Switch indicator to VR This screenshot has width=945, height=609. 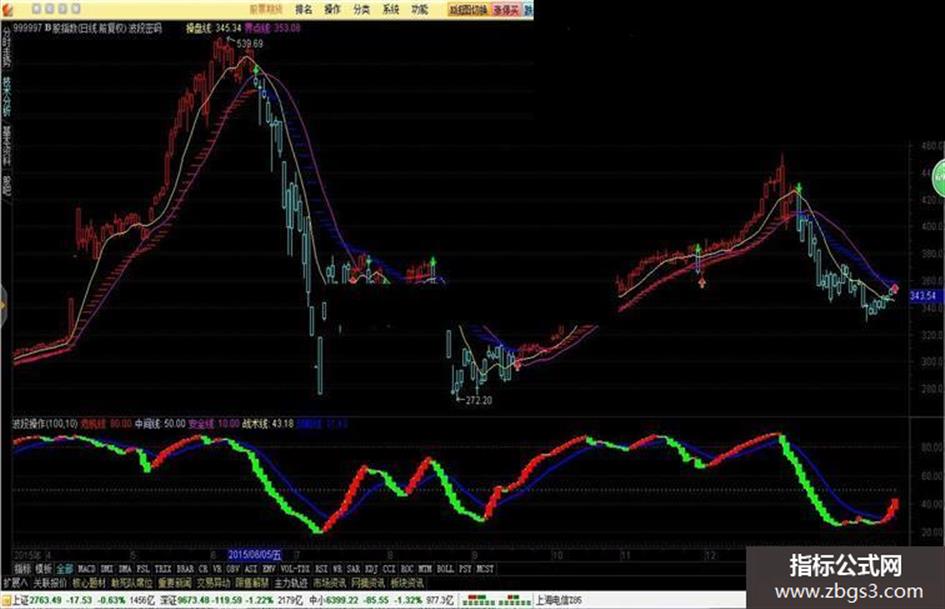(217, 569)
